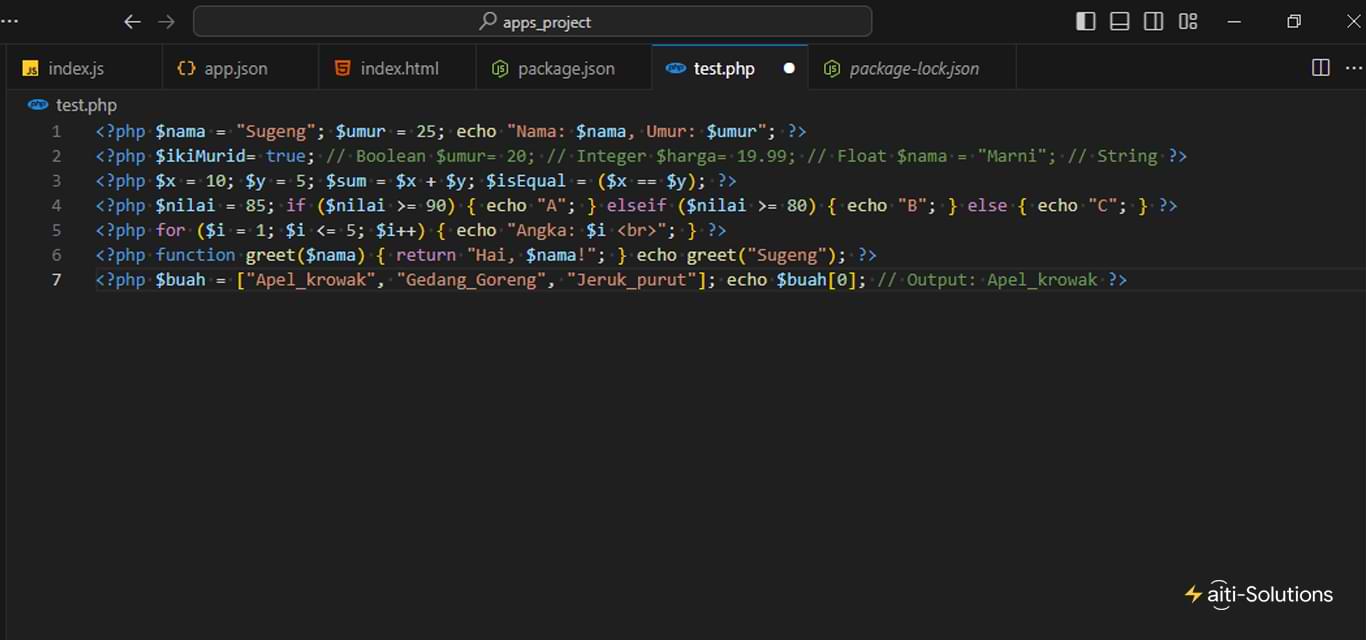Open the editor More Actions menu
The height and width of the screenshot is (640, 1366).
pos(1353,67)
